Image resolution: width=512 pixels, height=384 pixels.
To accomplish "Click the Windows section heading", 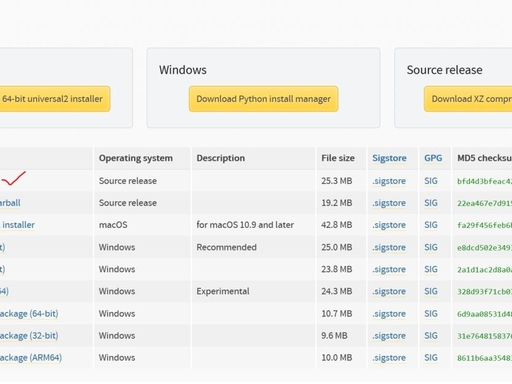I will coord(183,70).
